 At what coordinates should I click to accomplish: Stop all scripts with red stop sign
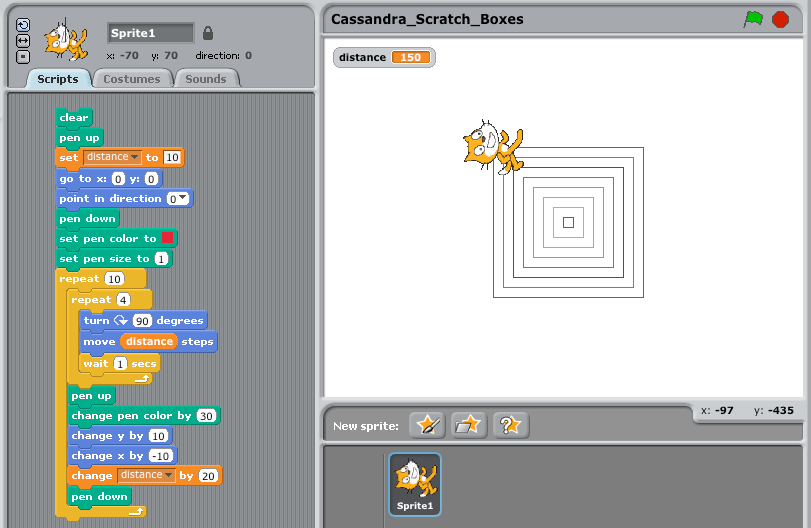point(780,20)
